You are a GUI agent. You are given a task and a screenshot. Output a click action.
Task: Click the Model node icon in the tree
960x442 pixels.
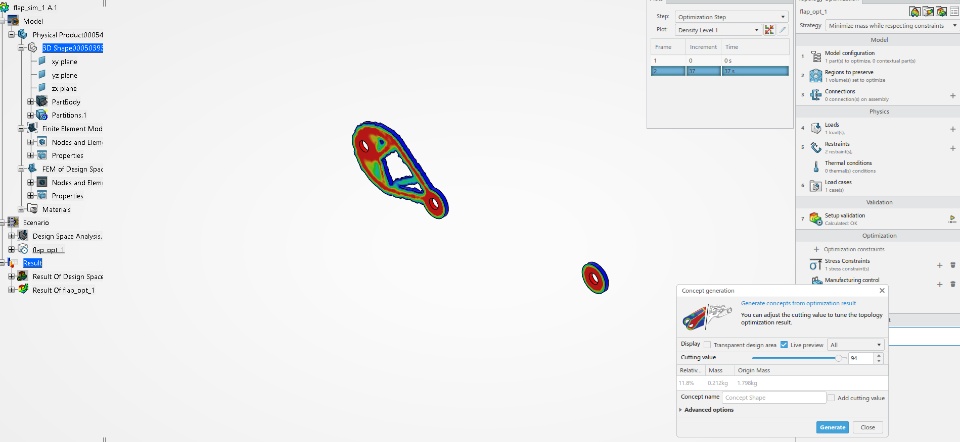tap(13, 21)
